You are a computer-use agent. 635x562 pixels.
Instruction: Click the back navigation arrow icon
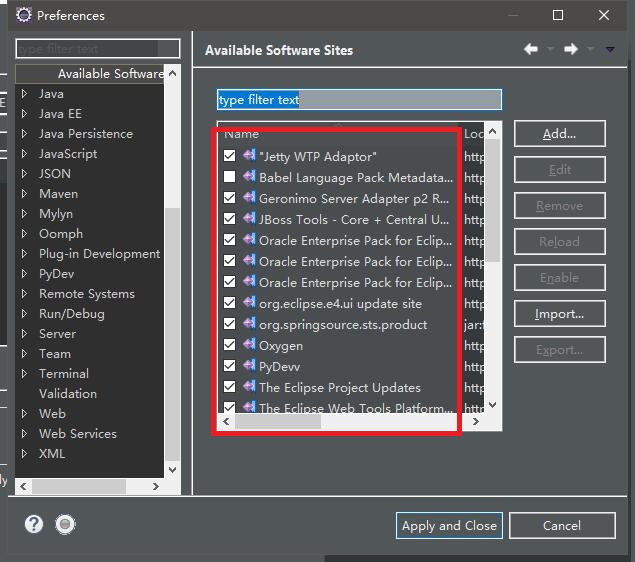pos(531,49)
